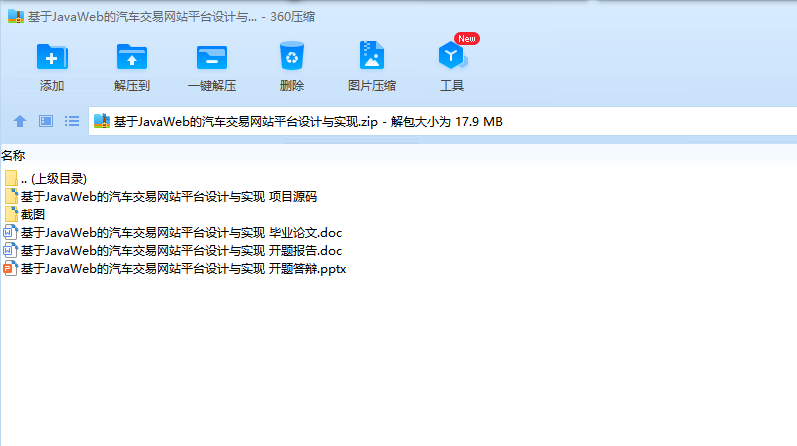Sort by the 名称 column header

(x=13, y=156)
